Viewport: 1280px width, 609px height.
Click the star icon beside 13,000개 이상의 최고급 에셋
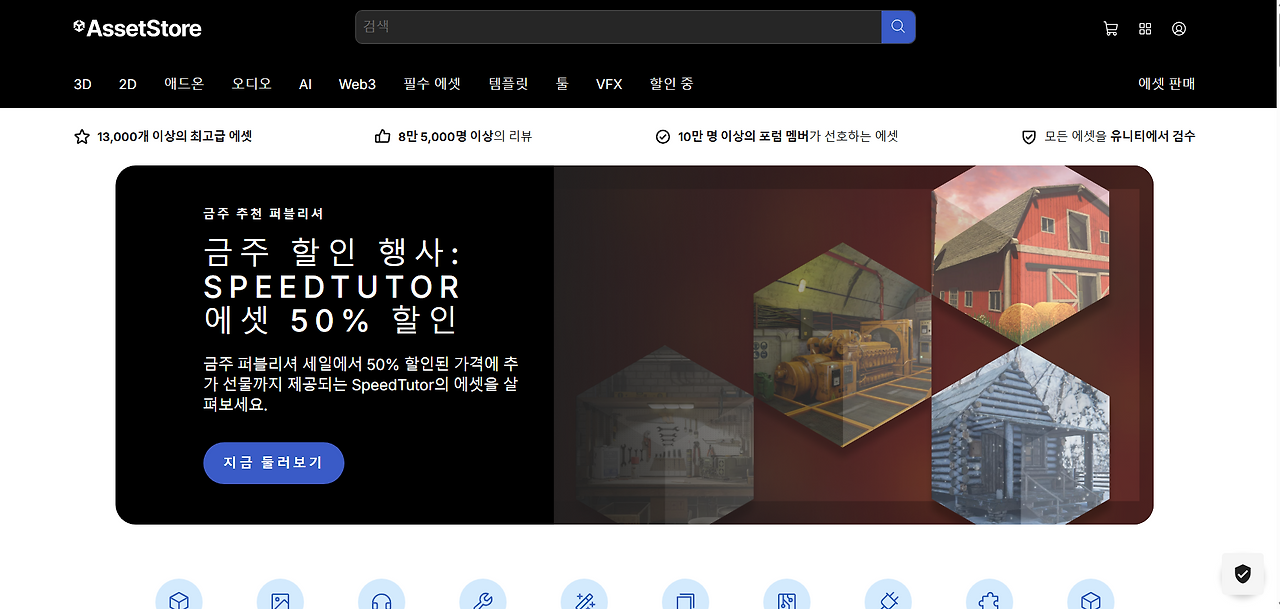tap(82, 136)
